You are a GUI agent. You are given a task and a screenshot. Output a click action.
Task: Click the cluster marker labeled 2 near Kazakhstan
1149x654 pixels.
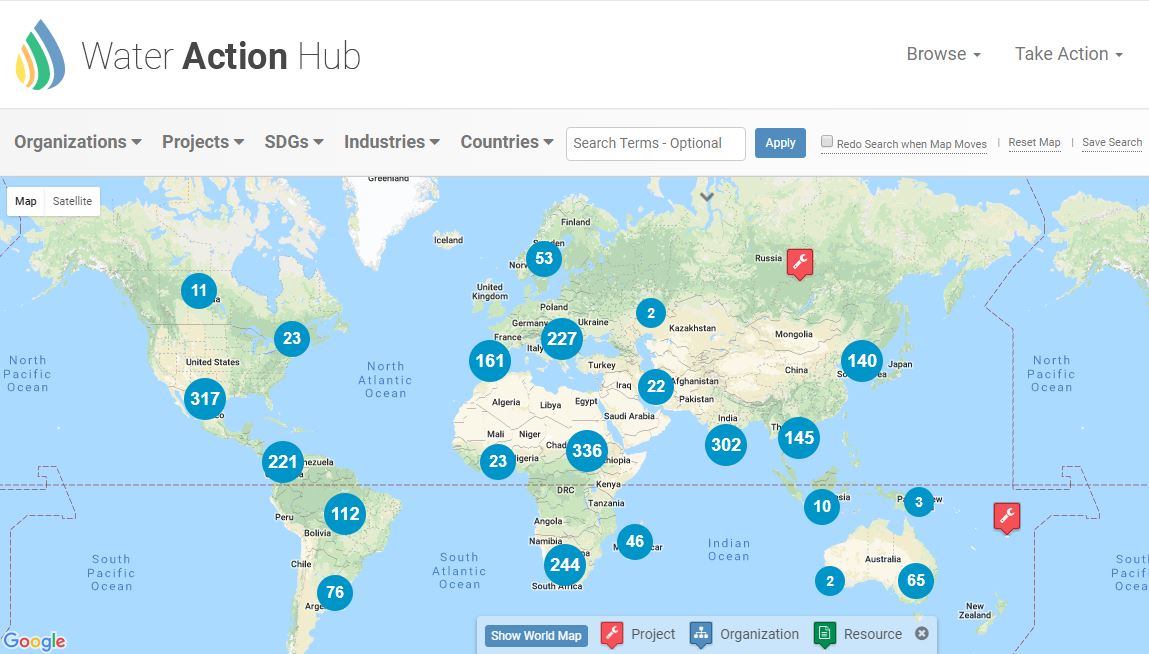point(651,313)
